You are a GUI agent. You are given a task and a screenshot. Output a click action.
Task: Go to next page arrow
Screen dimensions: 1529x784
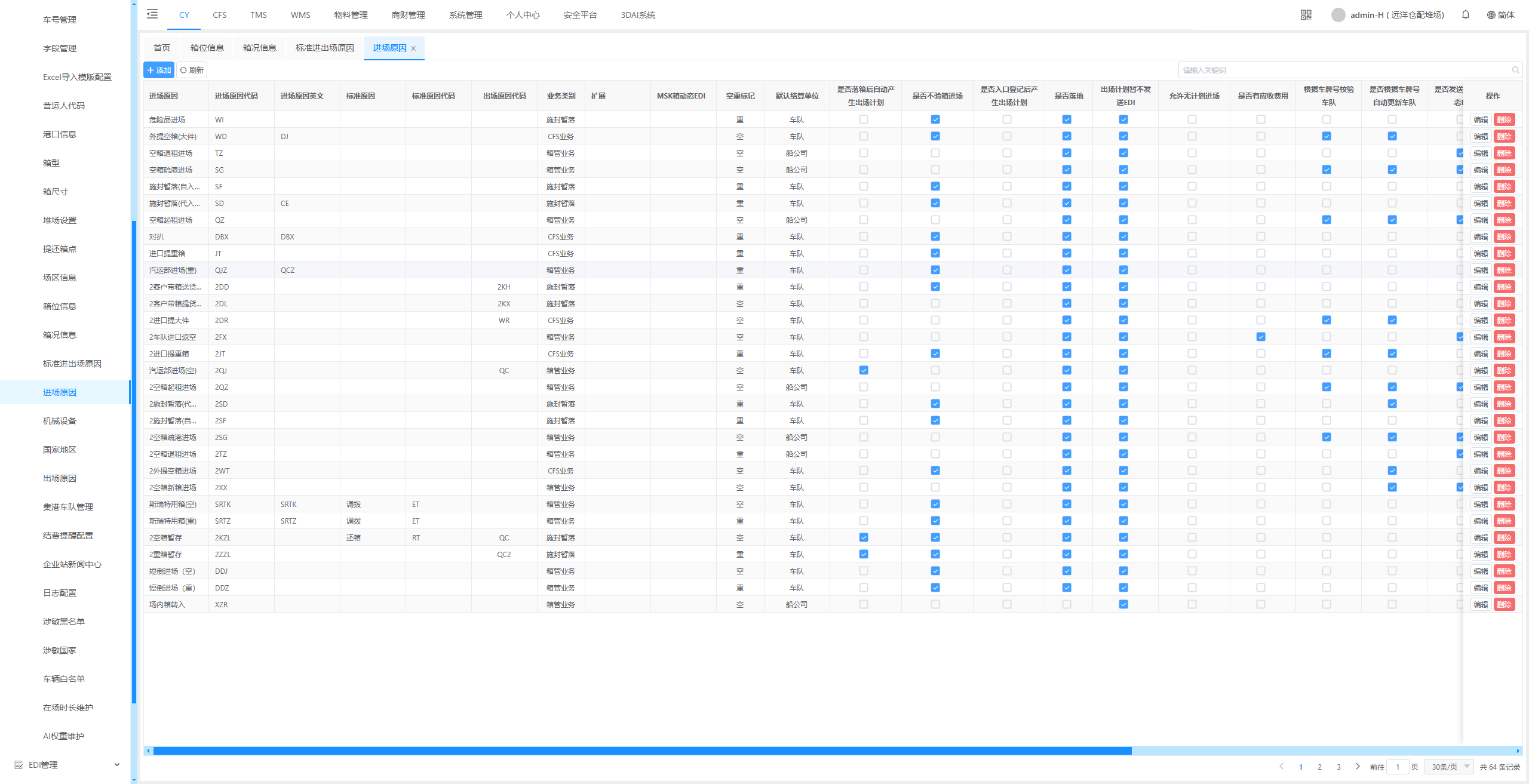[x=1358, y=767]
